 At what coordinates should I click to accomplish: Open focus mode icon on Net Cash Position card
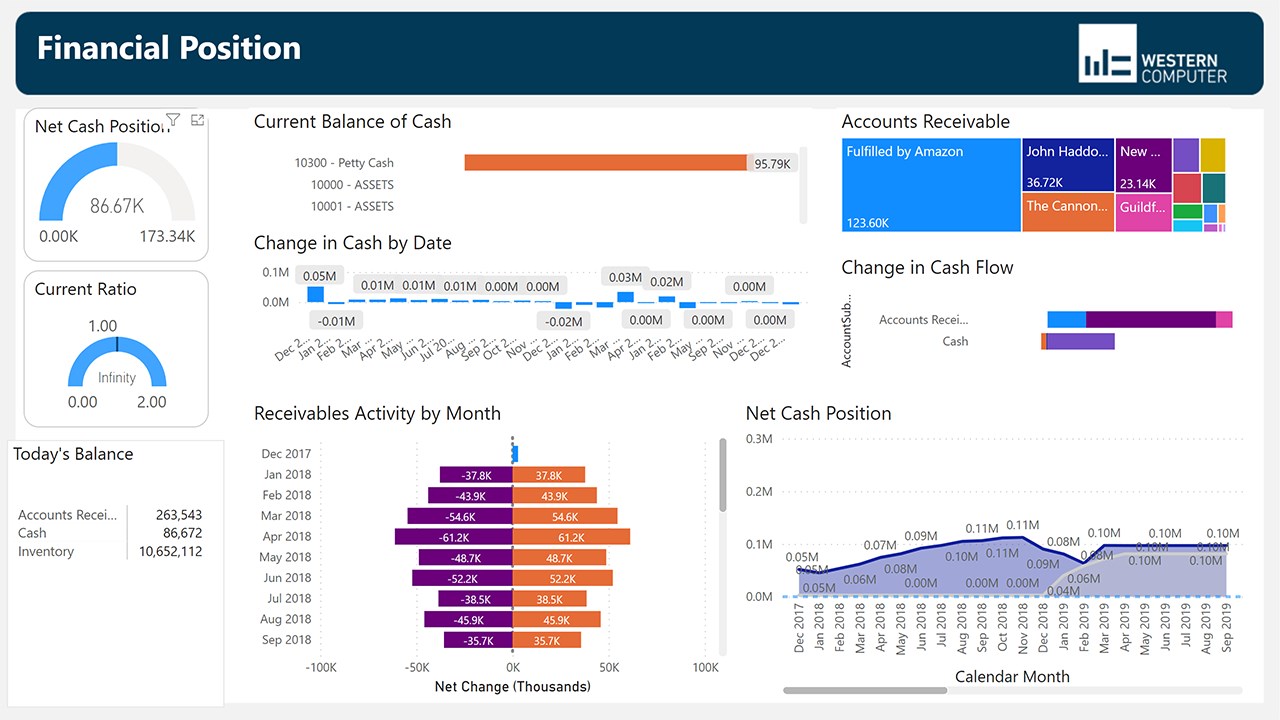point(197,120)
